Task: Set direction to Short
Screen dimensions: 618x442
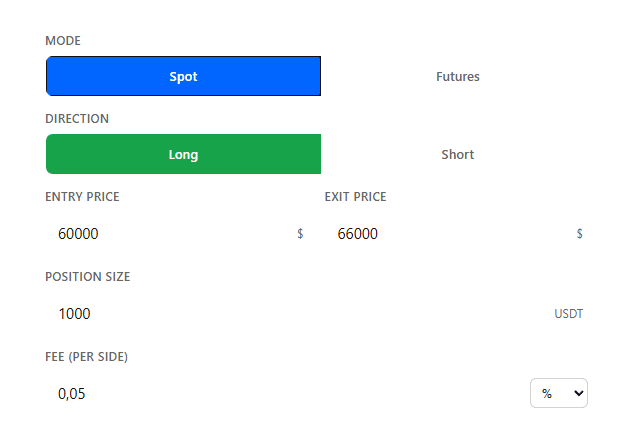Action: tap(458, 154)
